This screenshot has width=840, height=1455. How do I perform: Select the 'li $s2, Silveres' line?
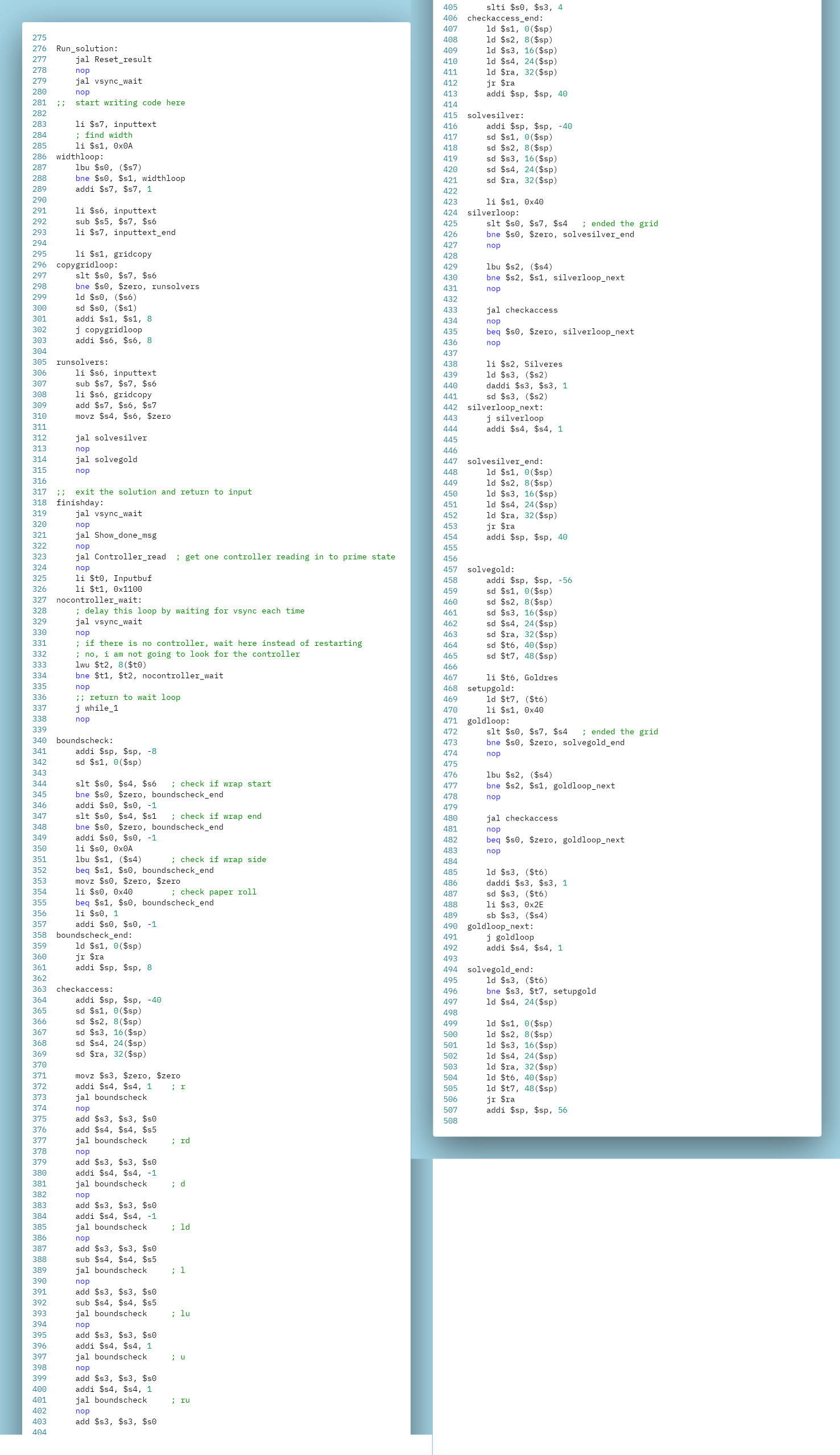click(524, 364)
